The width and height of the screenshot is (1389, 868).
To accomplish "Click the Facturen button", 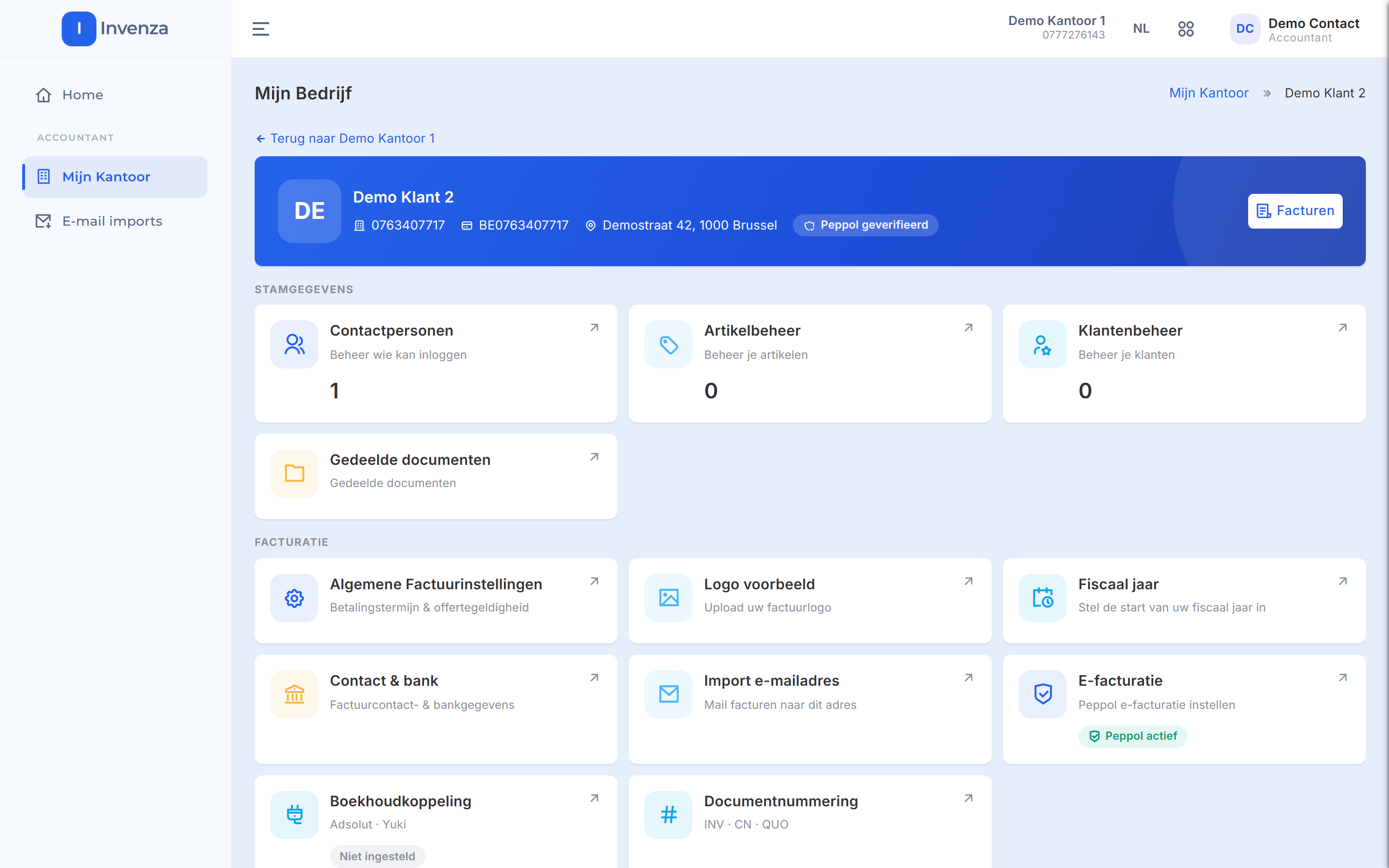I will pos(1295,211).
